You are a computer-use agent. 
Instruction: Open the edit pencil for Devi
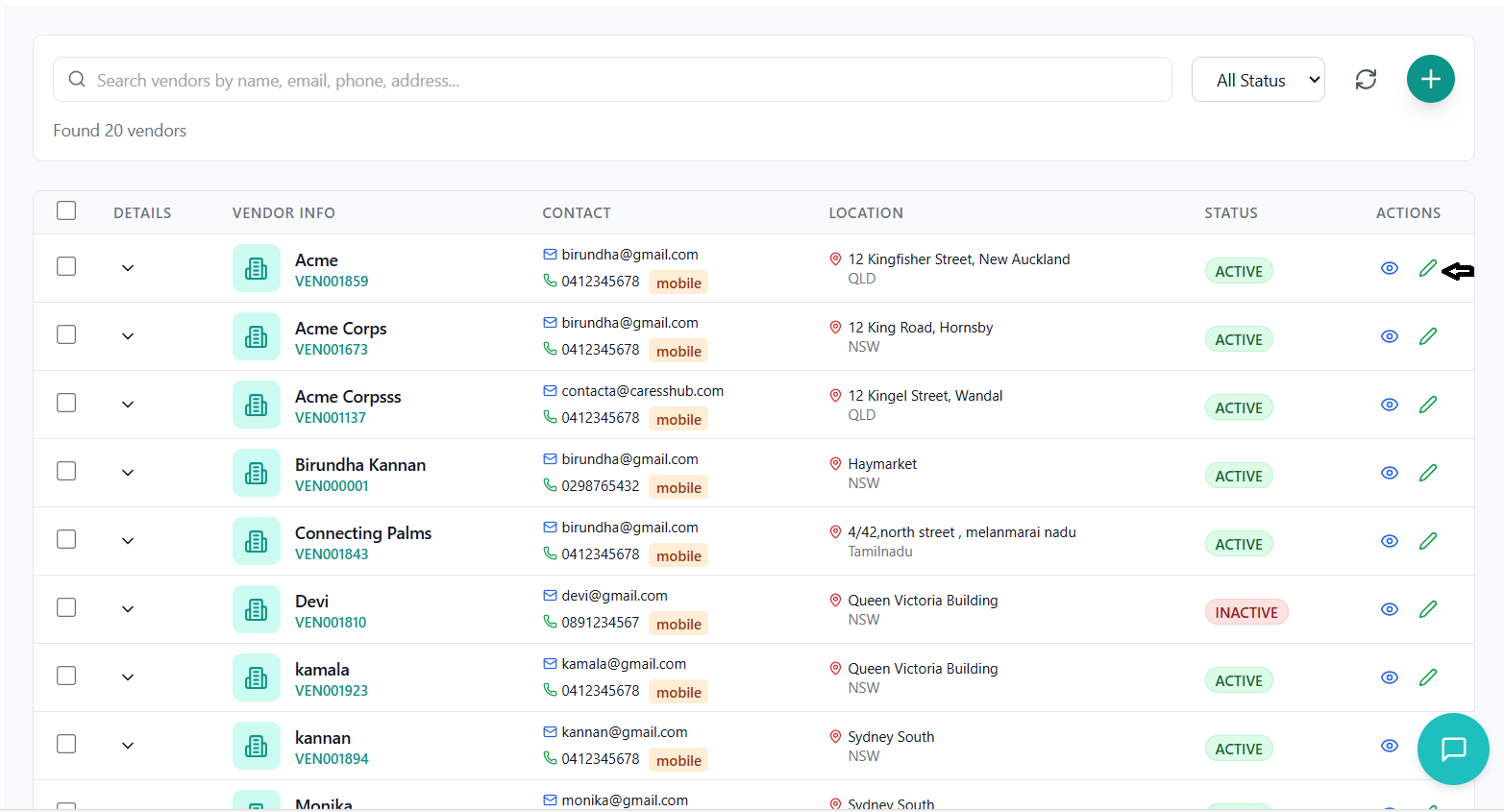(x=1428, y=609)
